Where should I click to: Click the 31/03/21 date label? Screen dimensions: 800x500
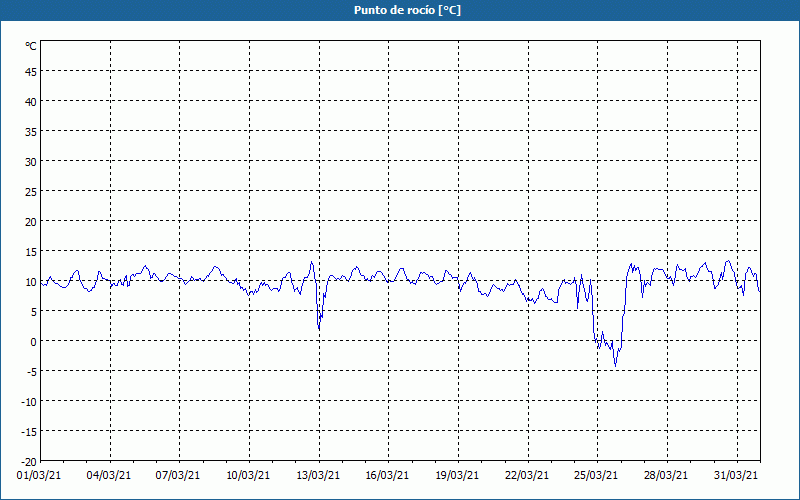736,475
